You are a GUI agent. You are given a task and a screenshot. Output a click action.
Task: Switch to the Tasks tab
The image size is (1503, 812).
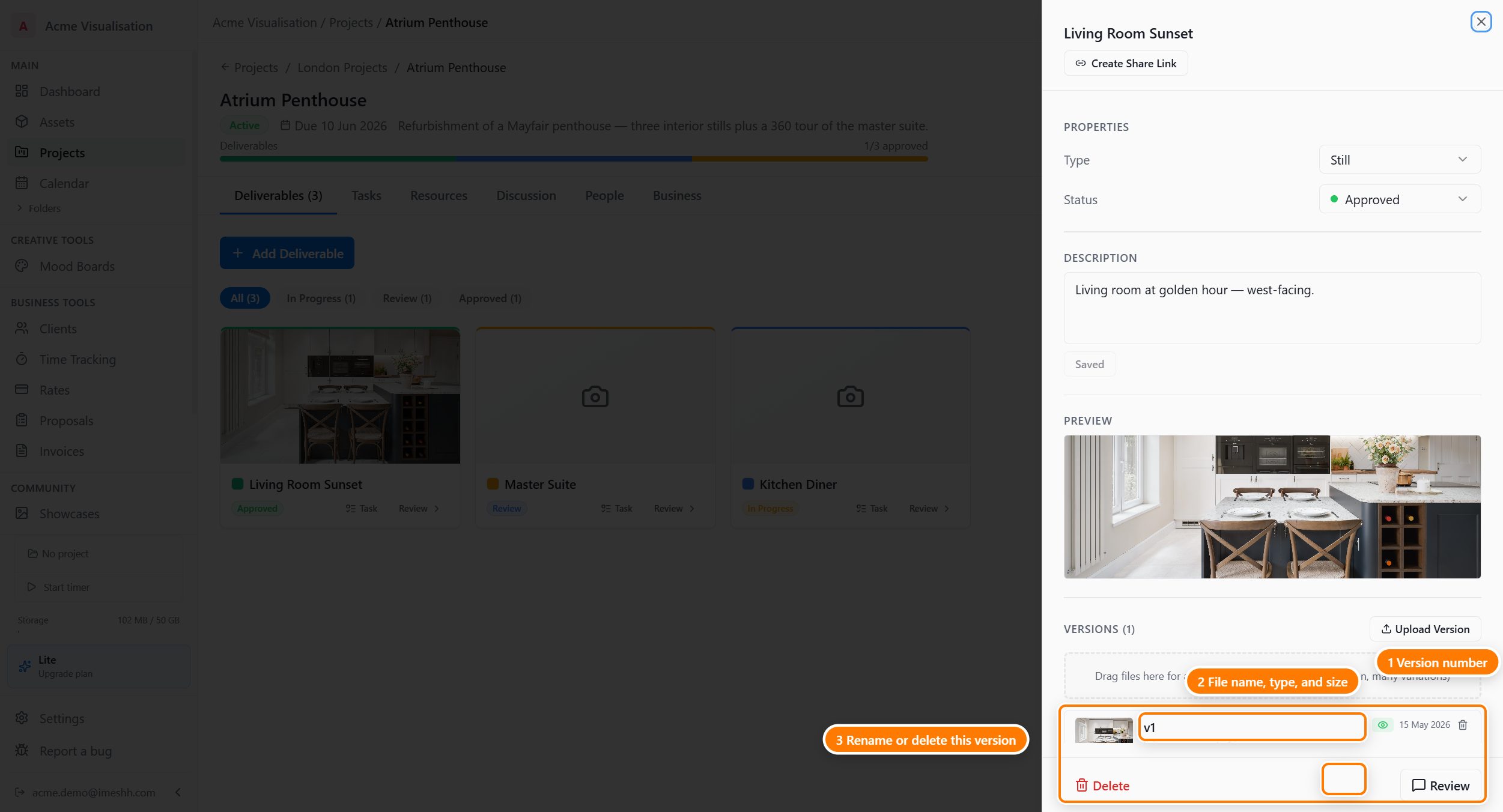pyautogui.click(x=366, y=196)
